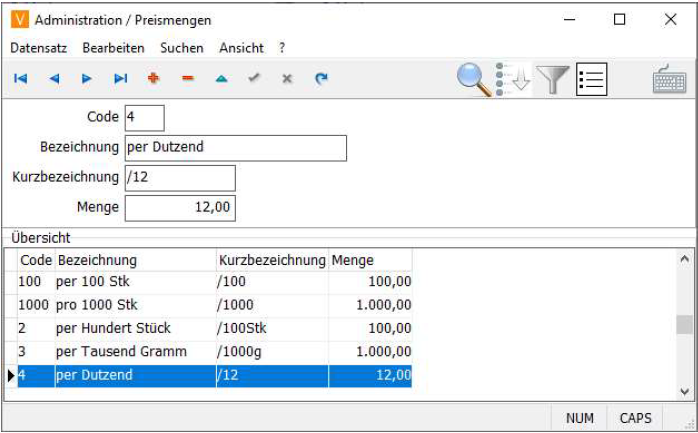The width and height of the screenshot is (698, 433).
Task: Jump to the first record in navigator
Action: [20, 79]
